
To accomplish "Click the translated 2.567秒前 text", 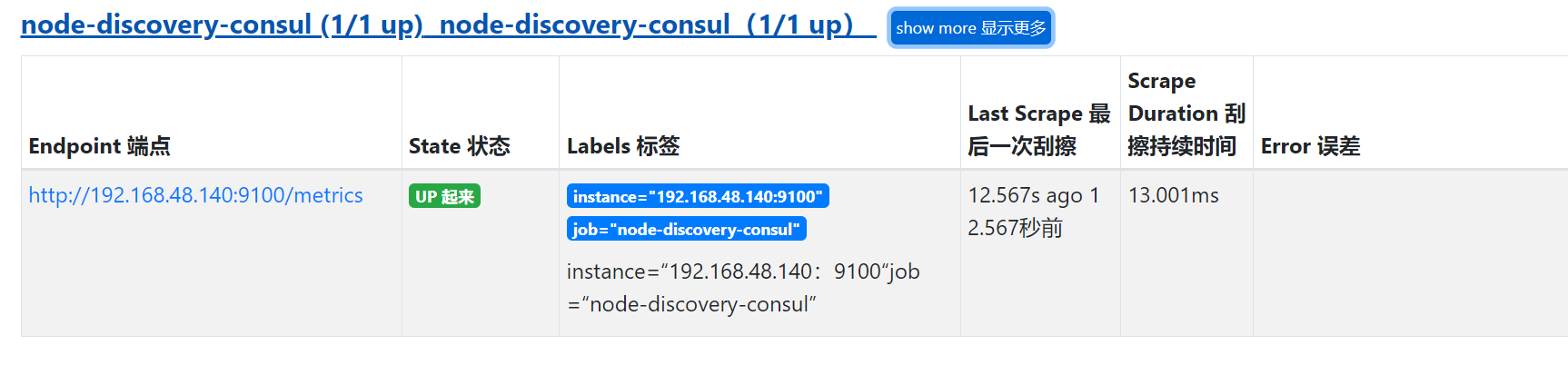I will pos(1015,228).
